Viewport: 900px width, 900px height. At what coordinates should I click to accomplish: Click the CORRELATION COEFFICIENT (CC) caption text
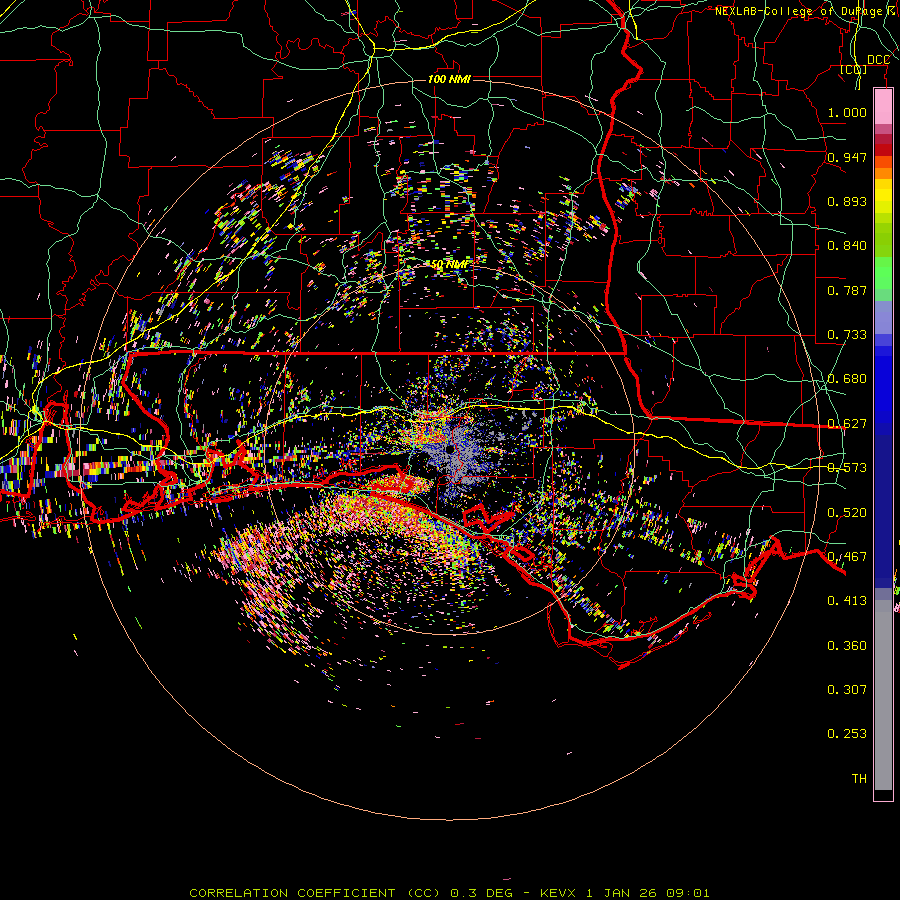pos(317,893)
